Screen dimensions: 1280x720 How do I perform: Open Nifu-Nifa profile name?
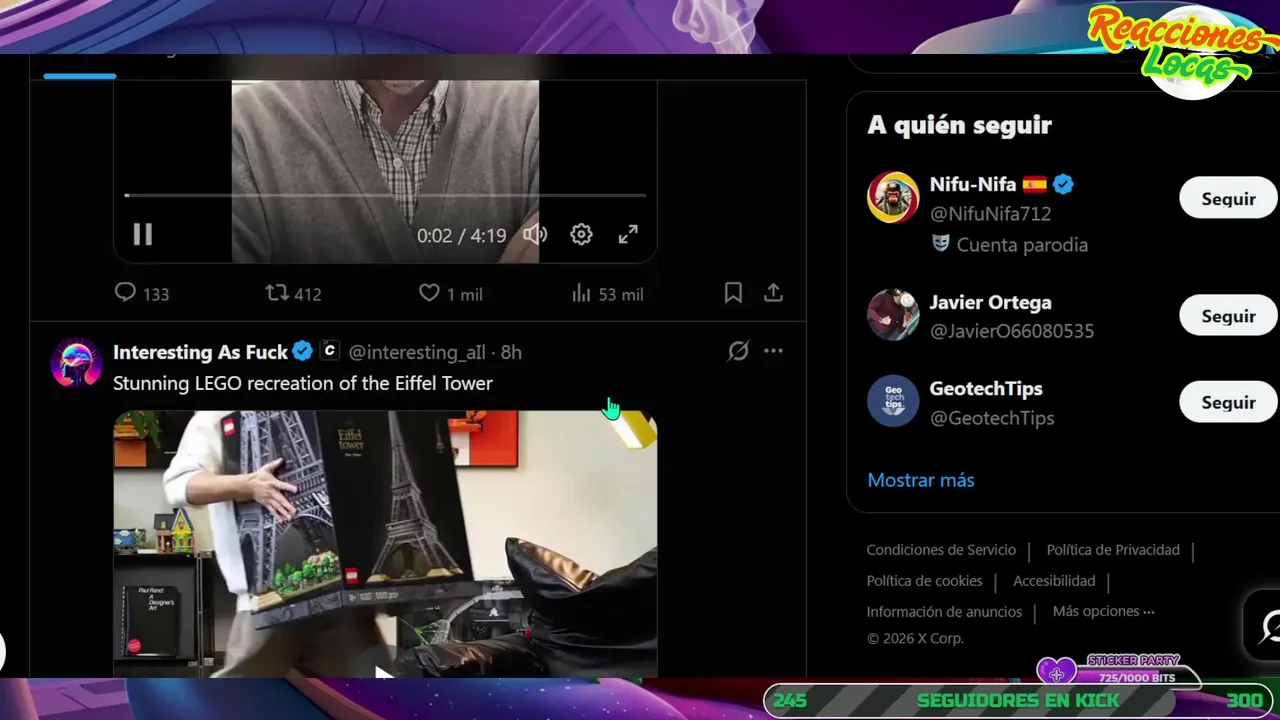972,184
